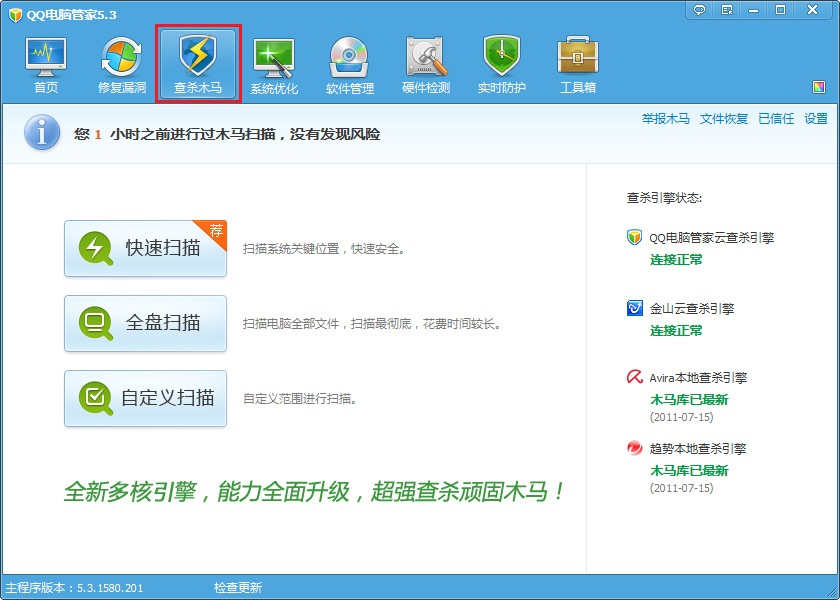Image resolution: width=840 pixels, height=600 pixels.
Task: Open the main menu icon in title bar
Action: [727, 9]
